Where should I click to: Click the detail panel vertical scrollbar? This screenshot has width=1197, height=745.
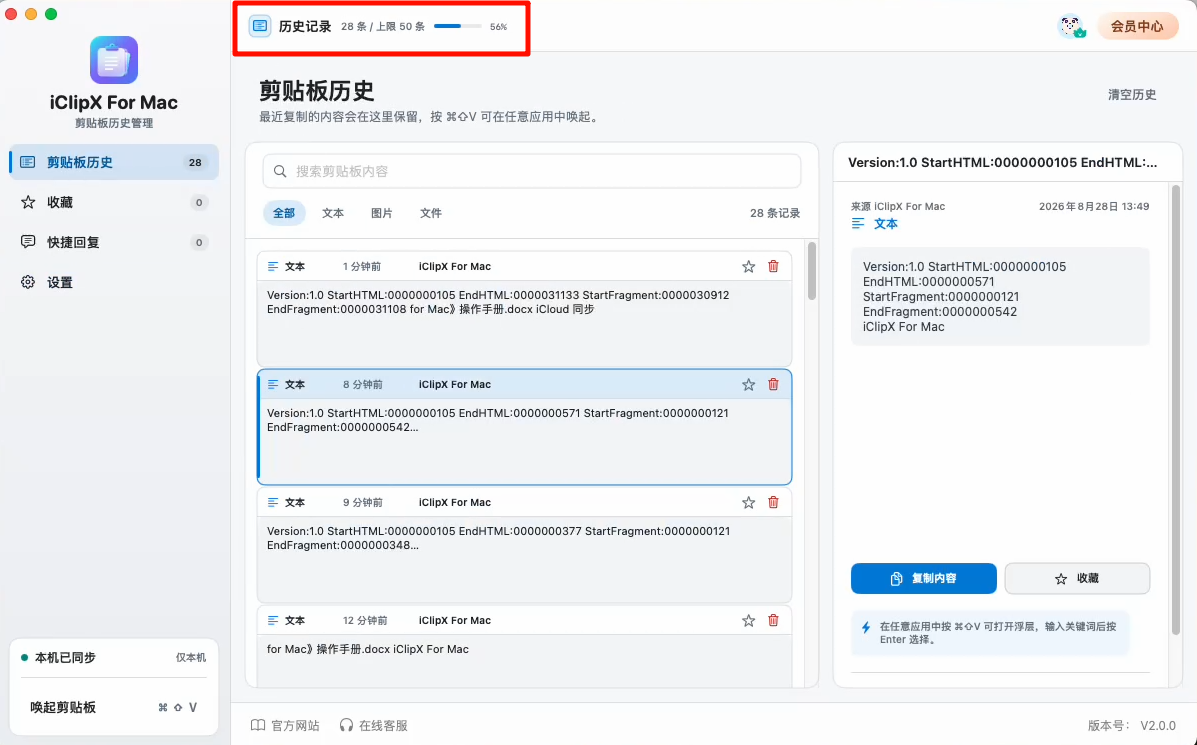(1176, 409)
